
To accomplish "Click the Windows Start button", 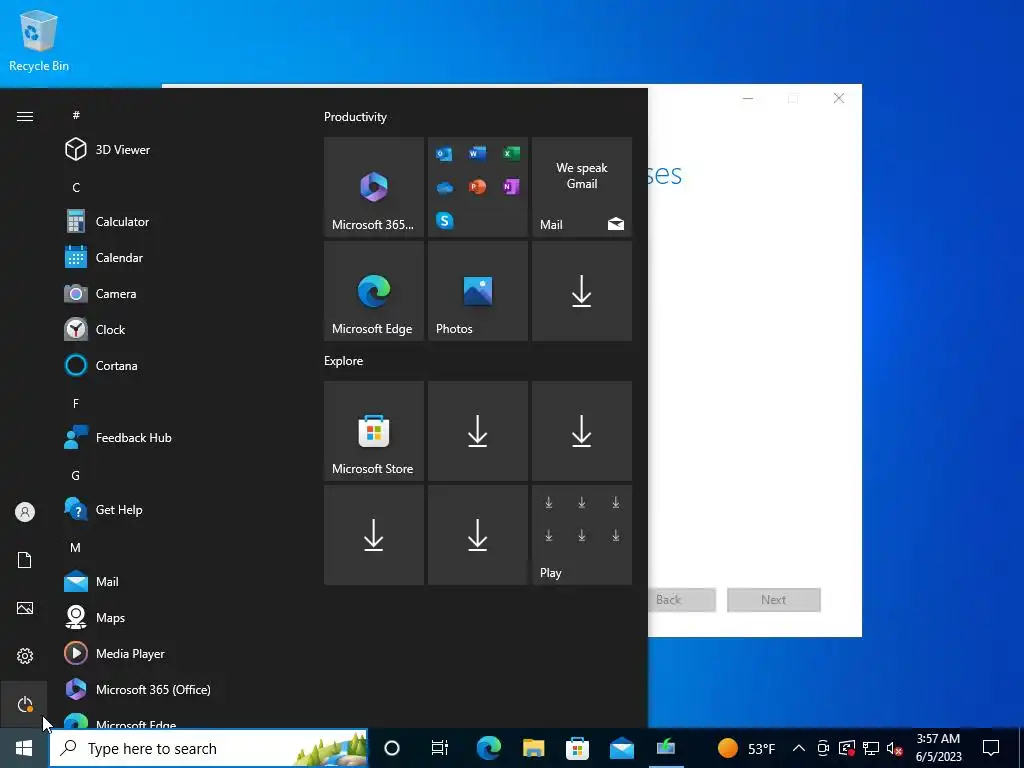I will (24, 748).
